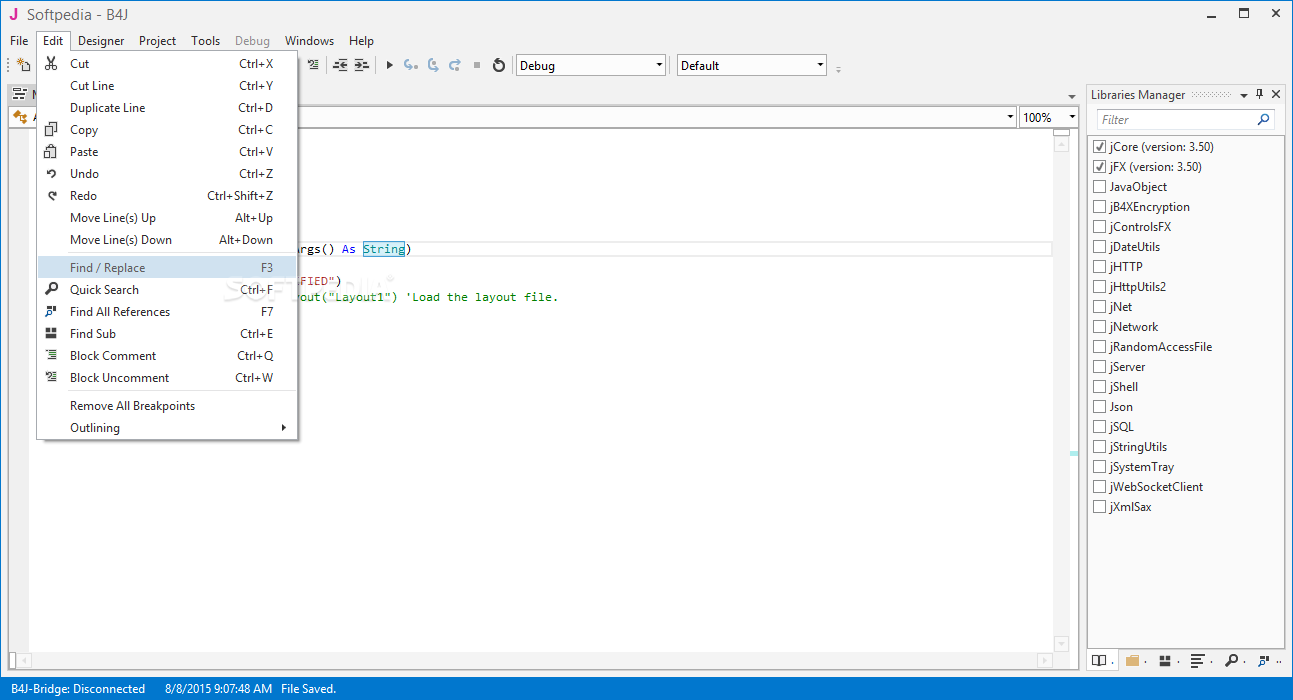
Task: Open Modules tab icon at panel bottom
Action: pyautogui.click(x=1167, y=661)
